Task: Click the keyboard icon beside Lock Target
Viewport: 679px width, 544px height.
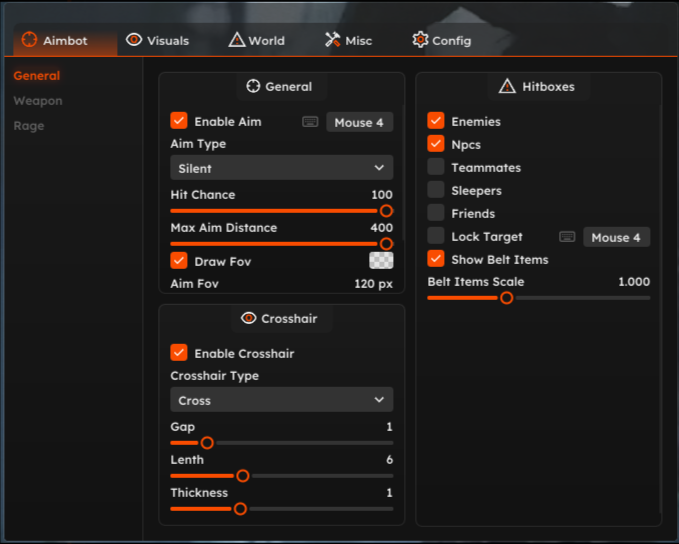Action: [x=567, y=237]
